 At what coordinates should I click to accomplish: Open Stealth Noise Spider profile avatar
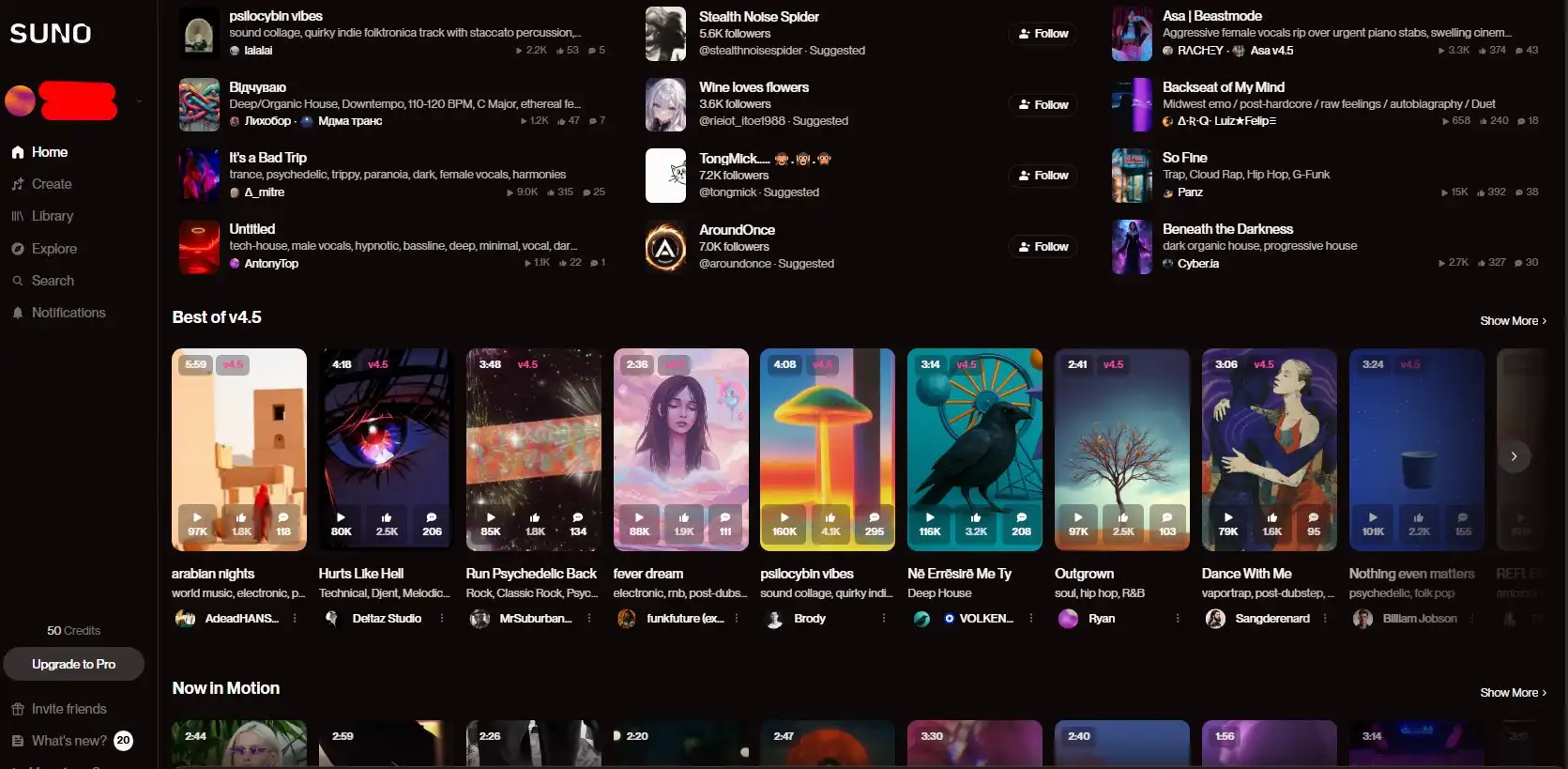click(x=665, y=34)
